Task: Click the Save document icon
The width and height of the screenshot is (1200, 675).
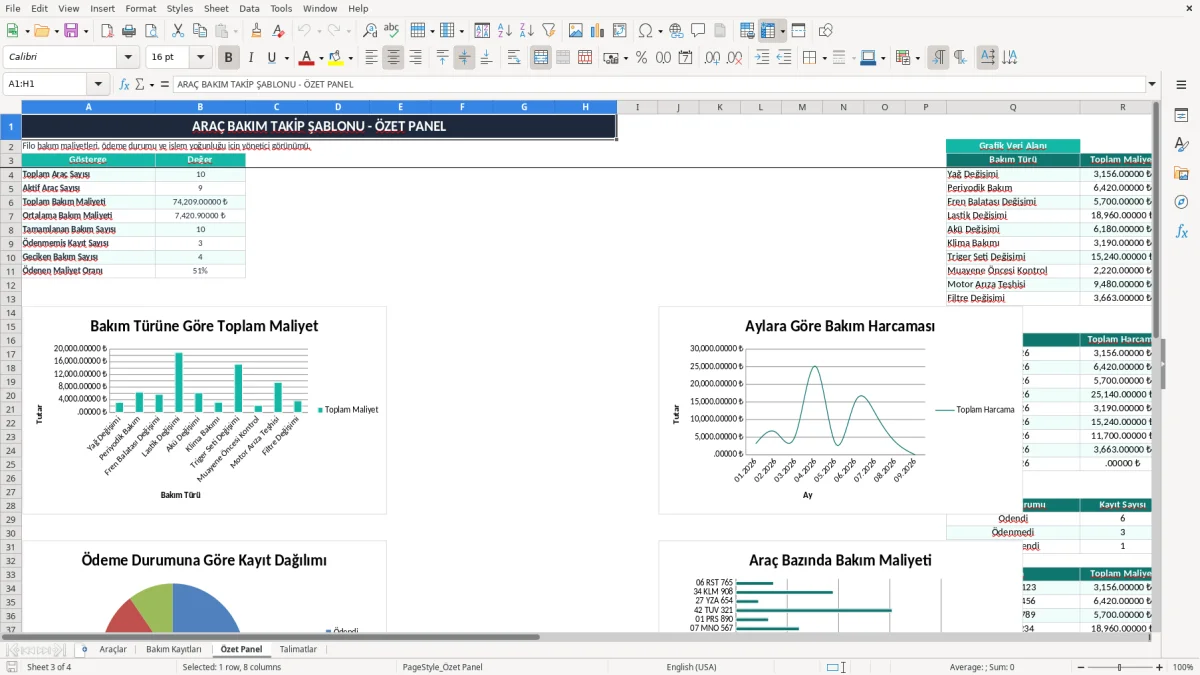Action: coord(71,31)
